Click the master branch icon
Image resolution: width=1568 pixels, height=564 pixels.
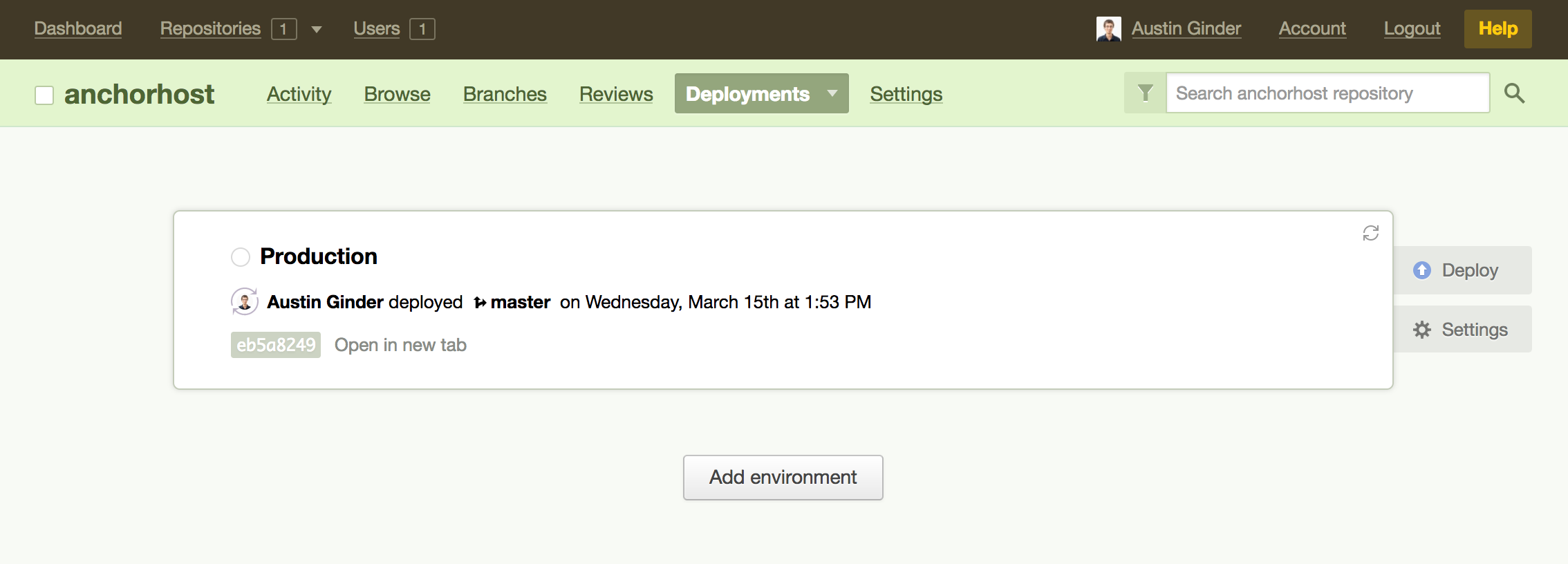coord(480,303)
